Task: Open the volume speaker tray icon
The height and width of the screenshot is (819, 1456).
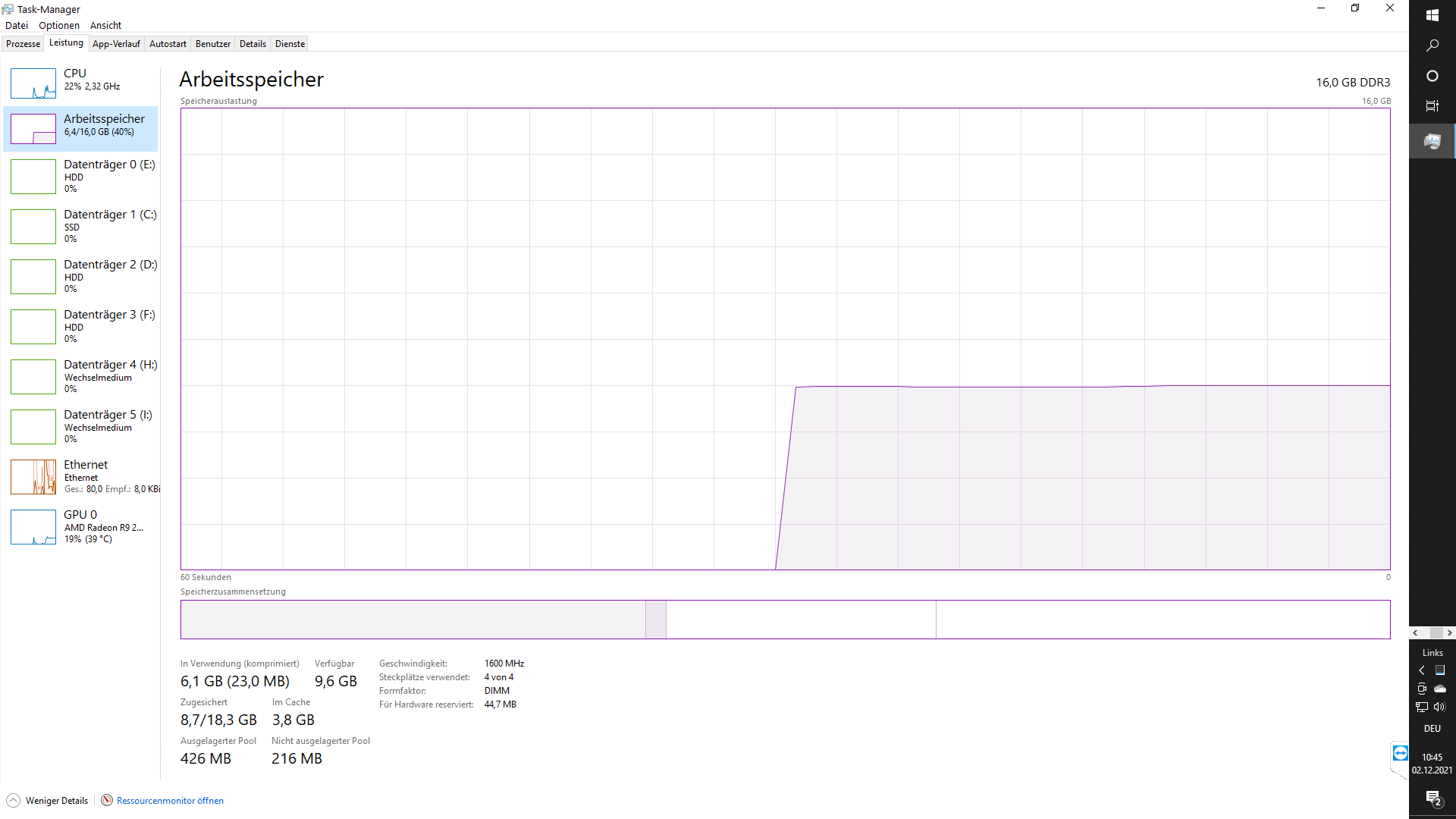Action: coord(1439,707)
